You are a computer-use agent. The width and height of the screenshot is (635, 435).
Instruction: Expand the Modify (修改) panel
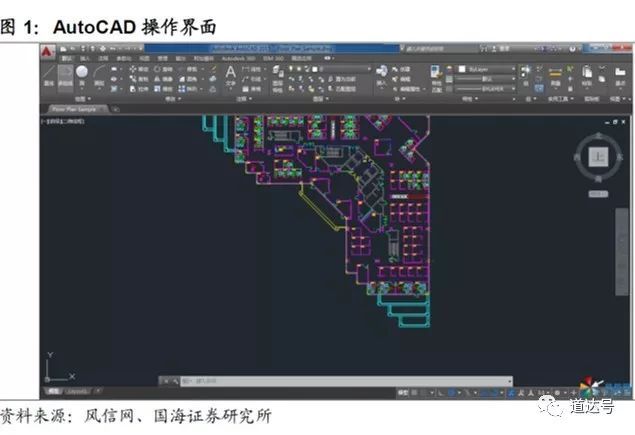pyautogui.click(x=173, y=99)
